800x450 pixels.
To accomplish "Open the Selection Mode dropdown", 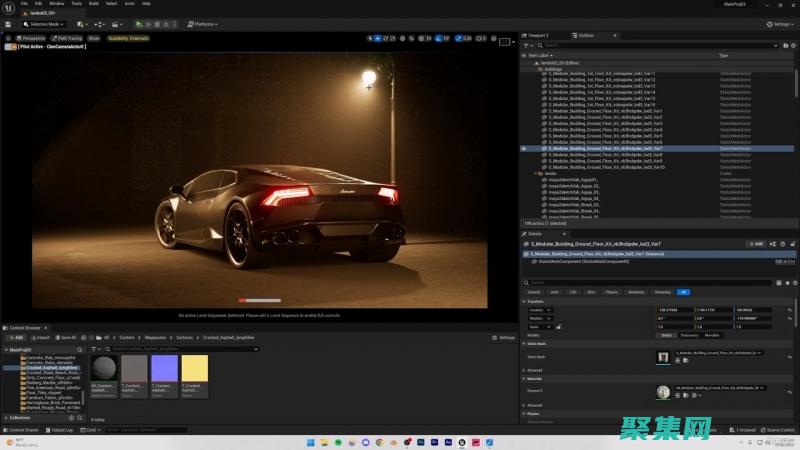I will pyautogui.click(x=41, y=24).
